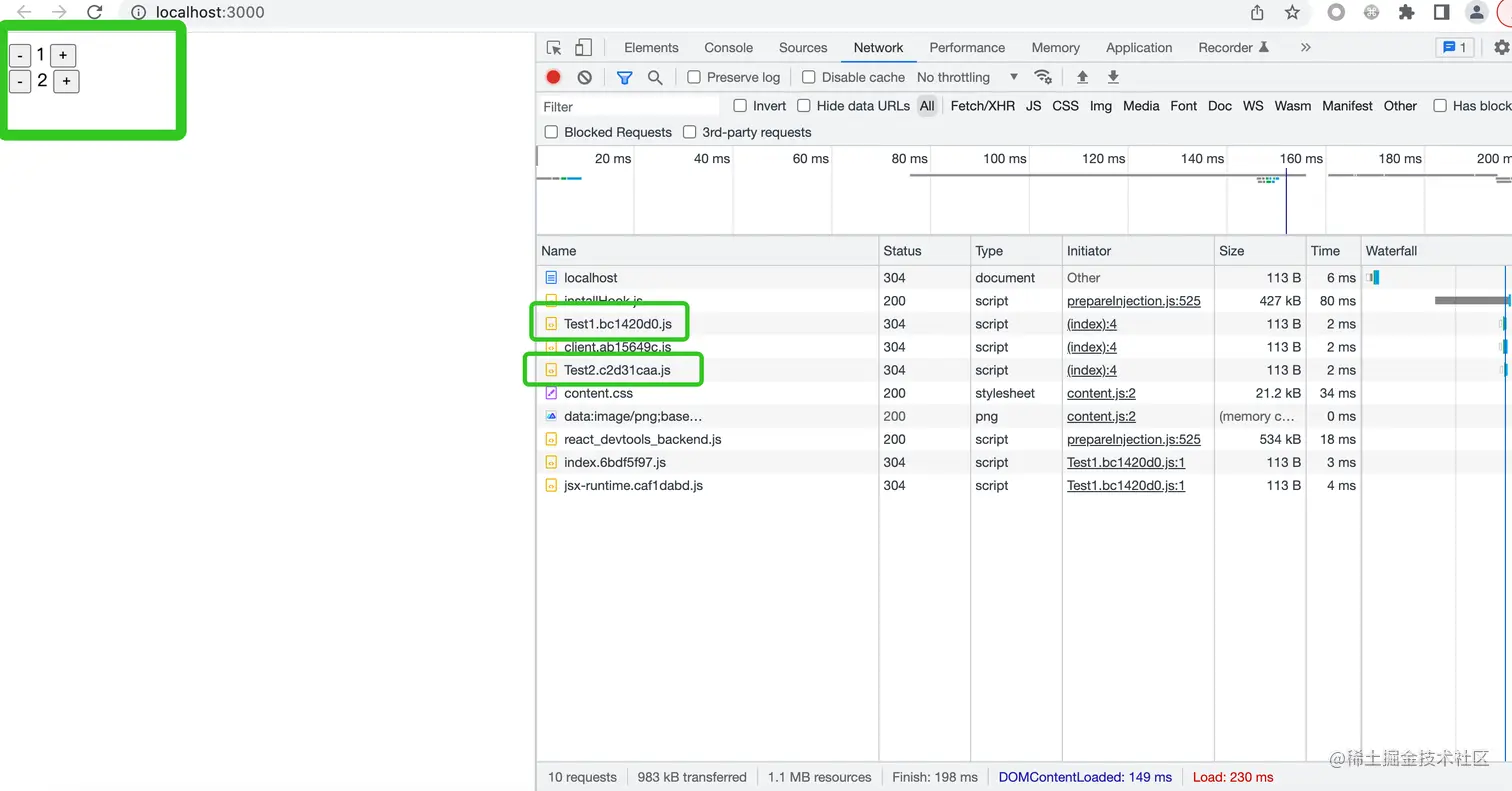
Task: Open prepareInjection.js:525 initiator link for installHook.js
Action: coord(1133,301)
